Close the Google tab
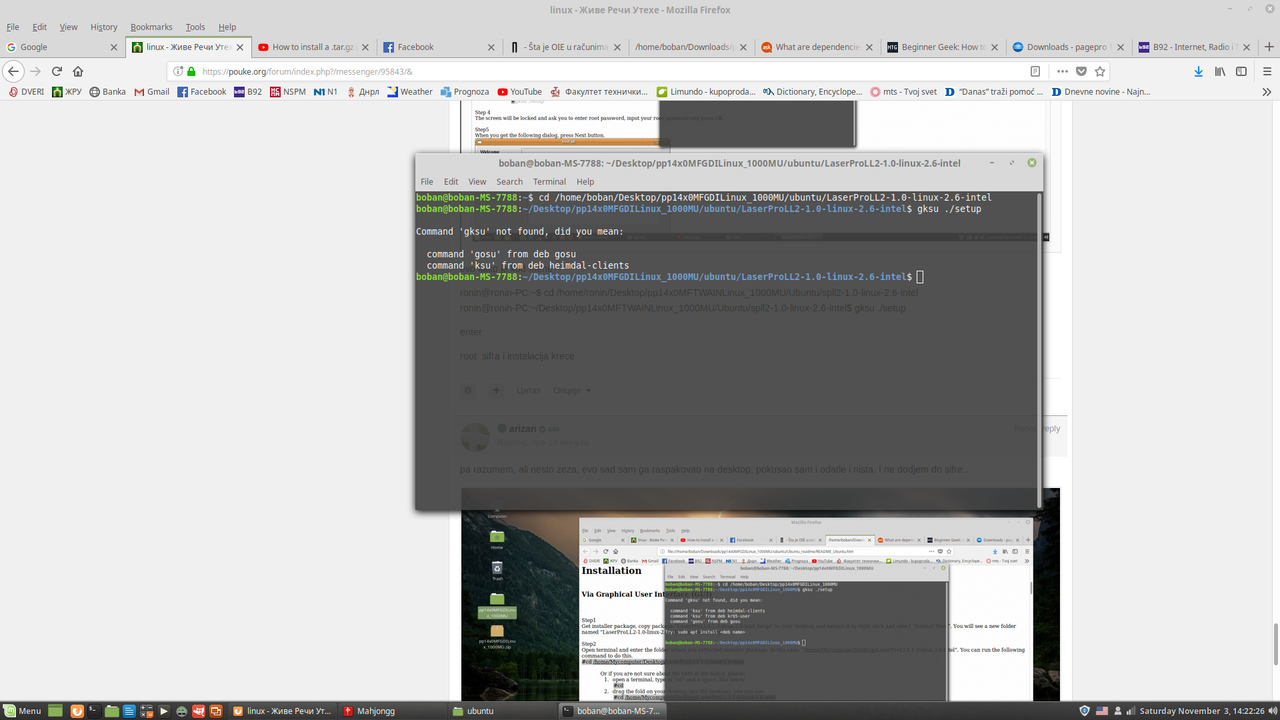 (x=113, y=47)
